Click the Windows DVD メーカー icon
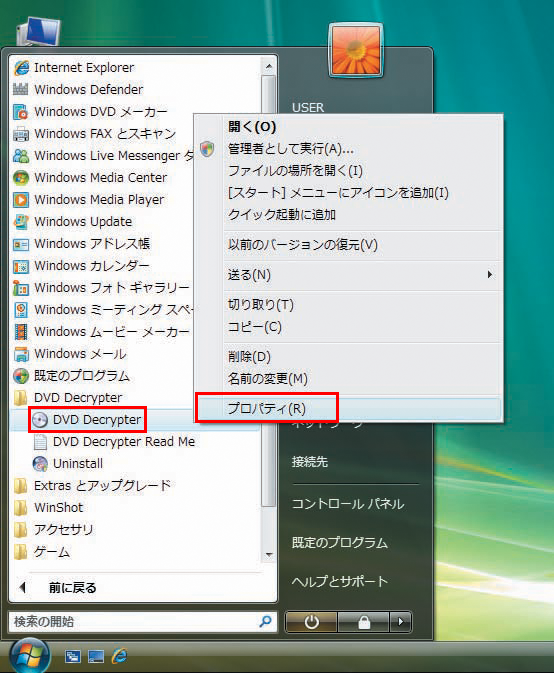This screenshot has height=673, width=554. (21, 112)
